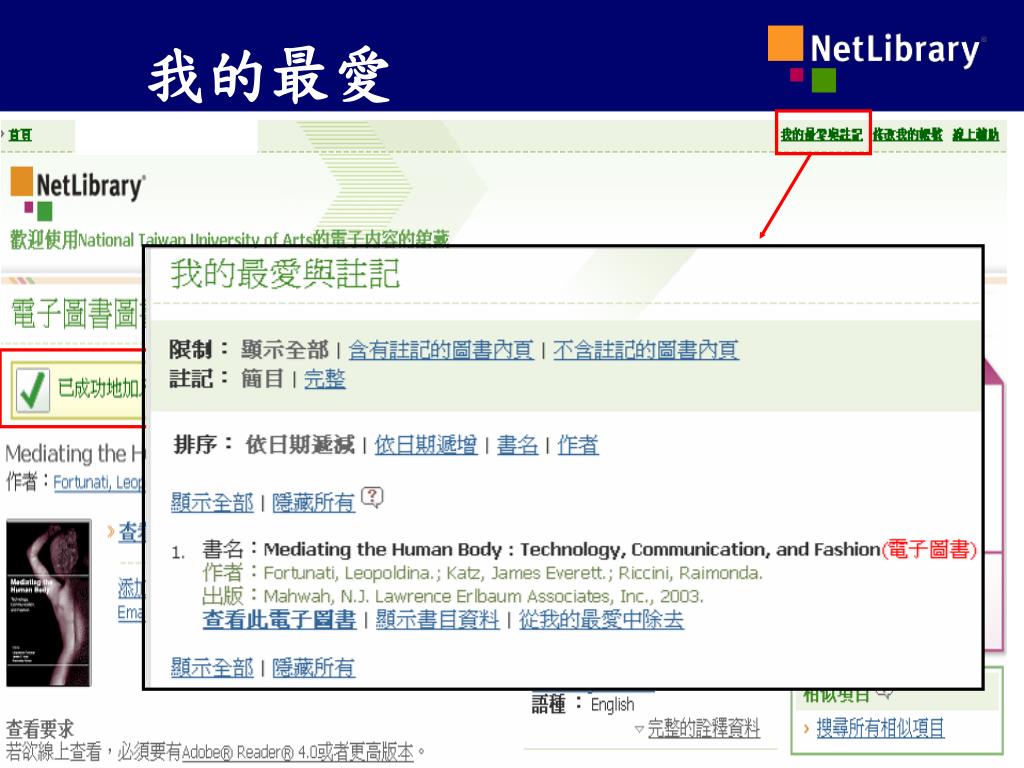
Task: Sort favorites by 書名
Action: [517, 445]
